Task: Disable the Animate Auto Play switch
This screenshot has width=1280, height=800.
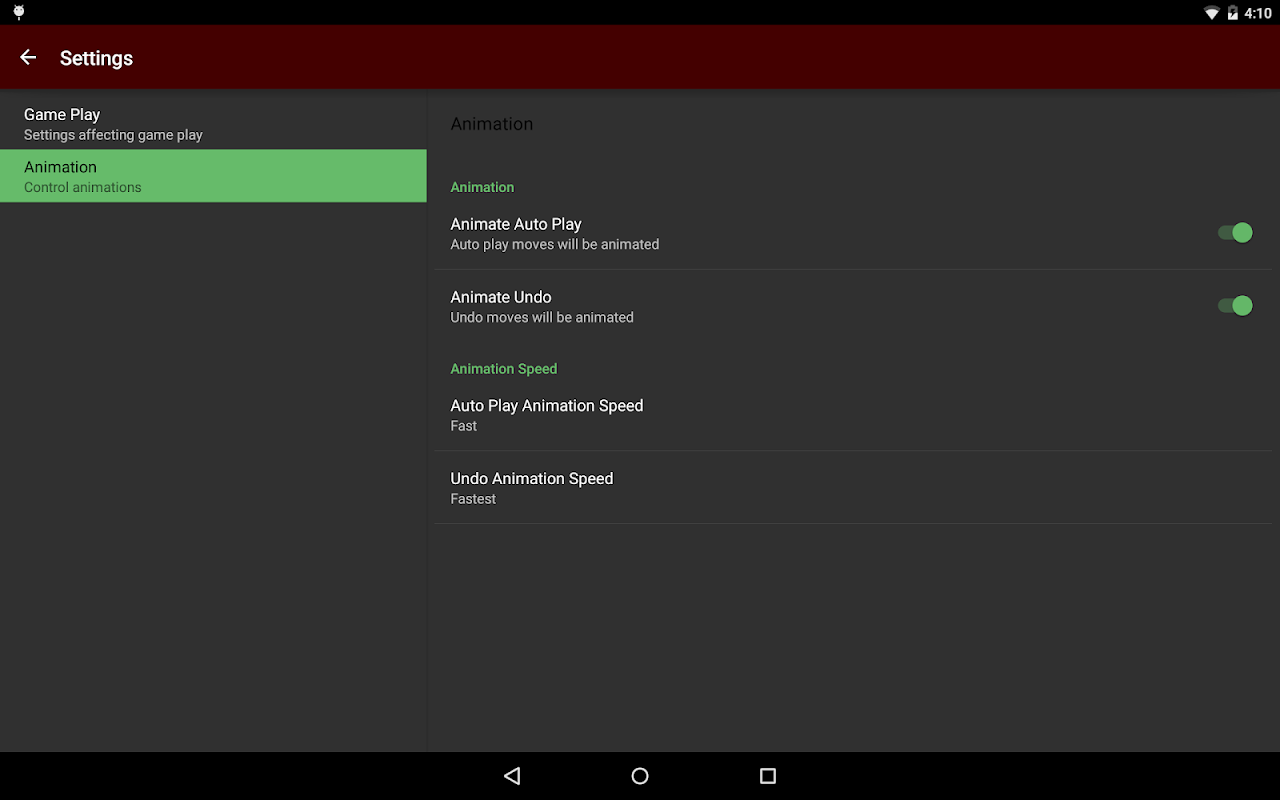Action: [x=1235, y=233]
